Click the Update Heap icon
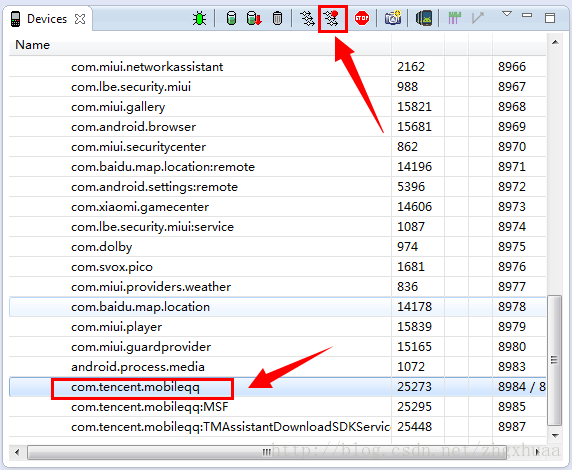The height and width of the screenshot is (470, 572). click(x=231, y=18)
